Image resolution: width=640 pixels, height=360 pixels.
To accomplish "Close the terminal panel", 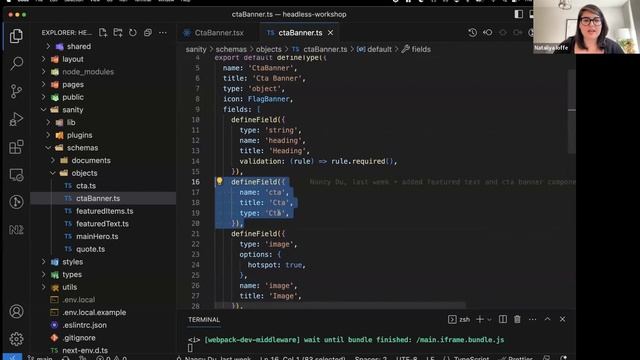I will 562,319.
